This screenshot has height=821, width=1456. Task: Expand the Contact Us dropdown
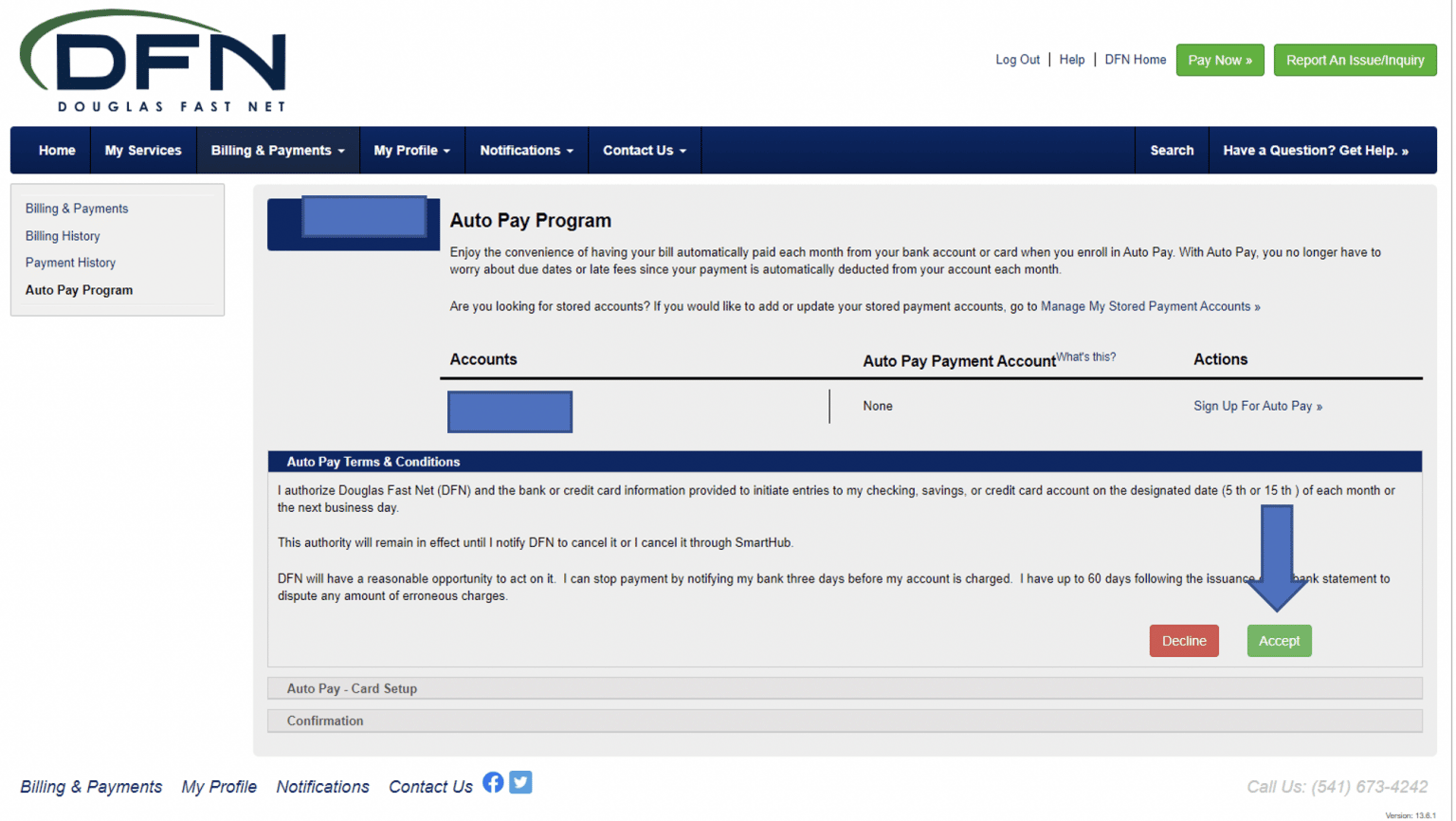point(644,150)
